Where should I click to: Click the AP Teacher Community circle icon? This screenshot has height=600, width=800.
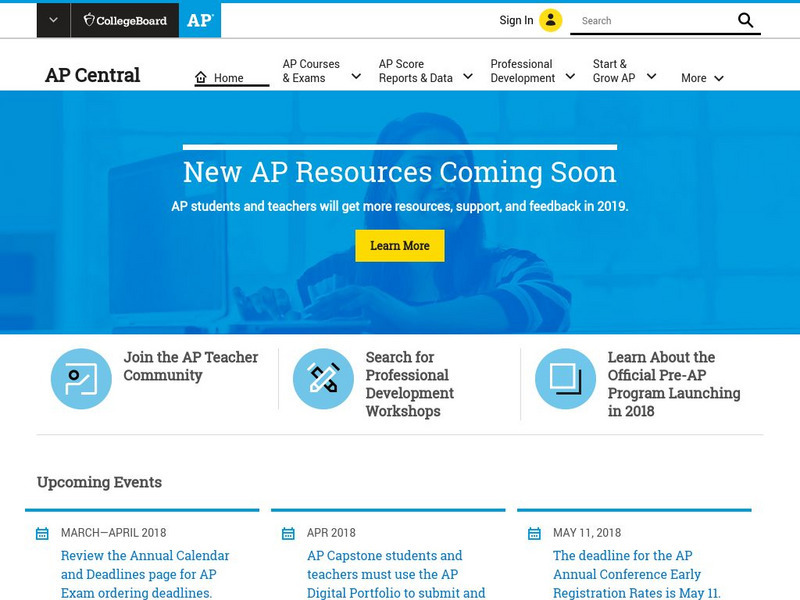(81, 379)
